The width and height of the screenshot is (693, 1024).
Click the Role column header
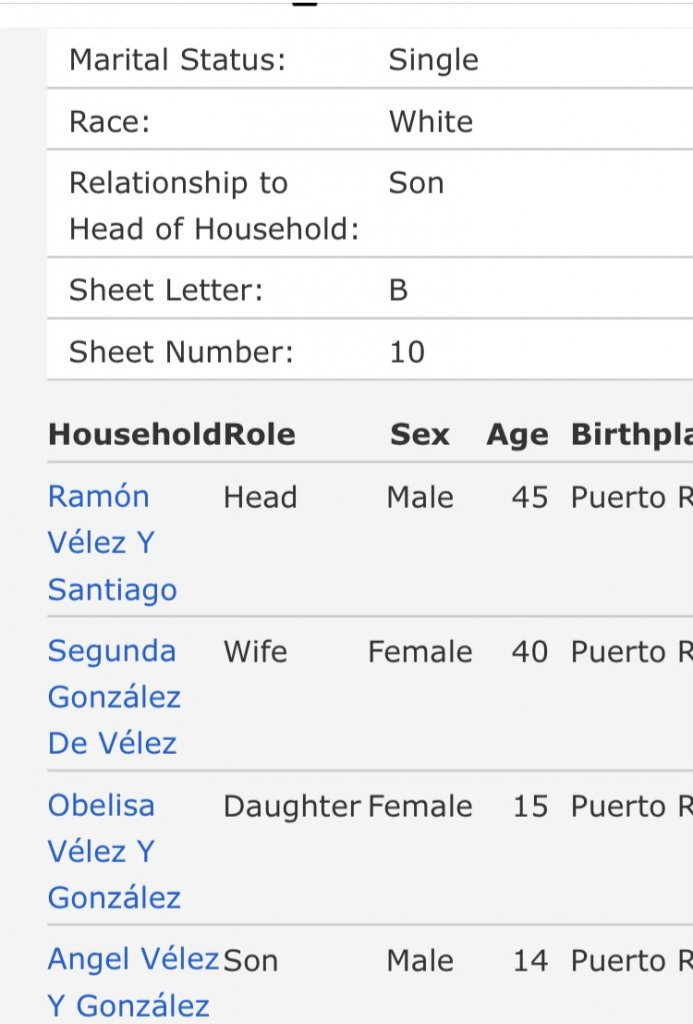pyautogui.click(x=260, y=435)
